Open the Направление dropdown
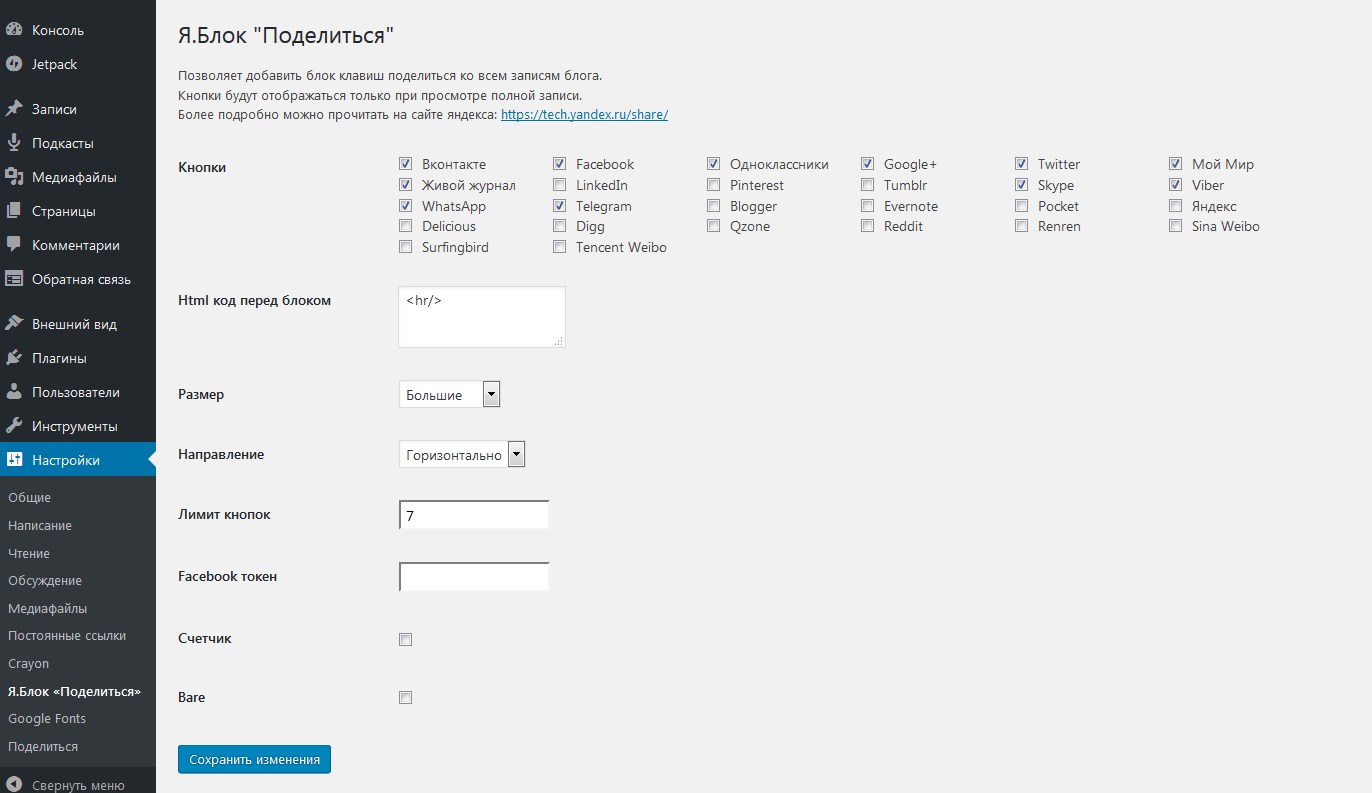This screenshot has height=793, width=1372. tap(461, 455)
